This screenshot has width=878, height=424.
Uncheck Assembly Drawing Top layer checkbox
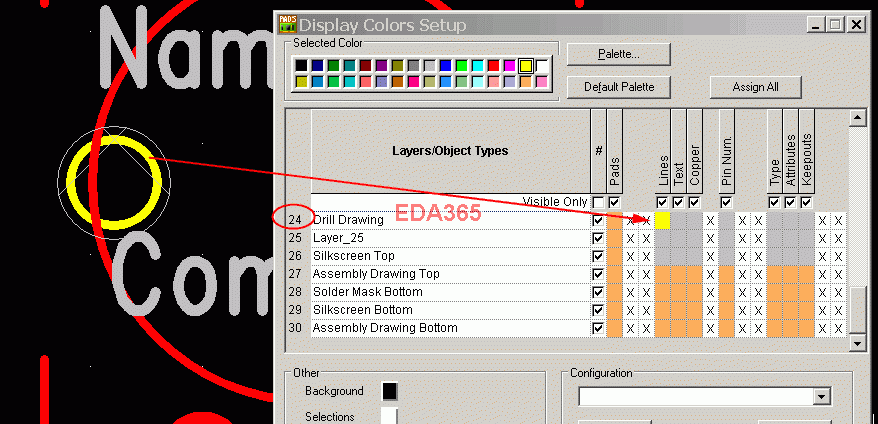(x=598, y=274)
